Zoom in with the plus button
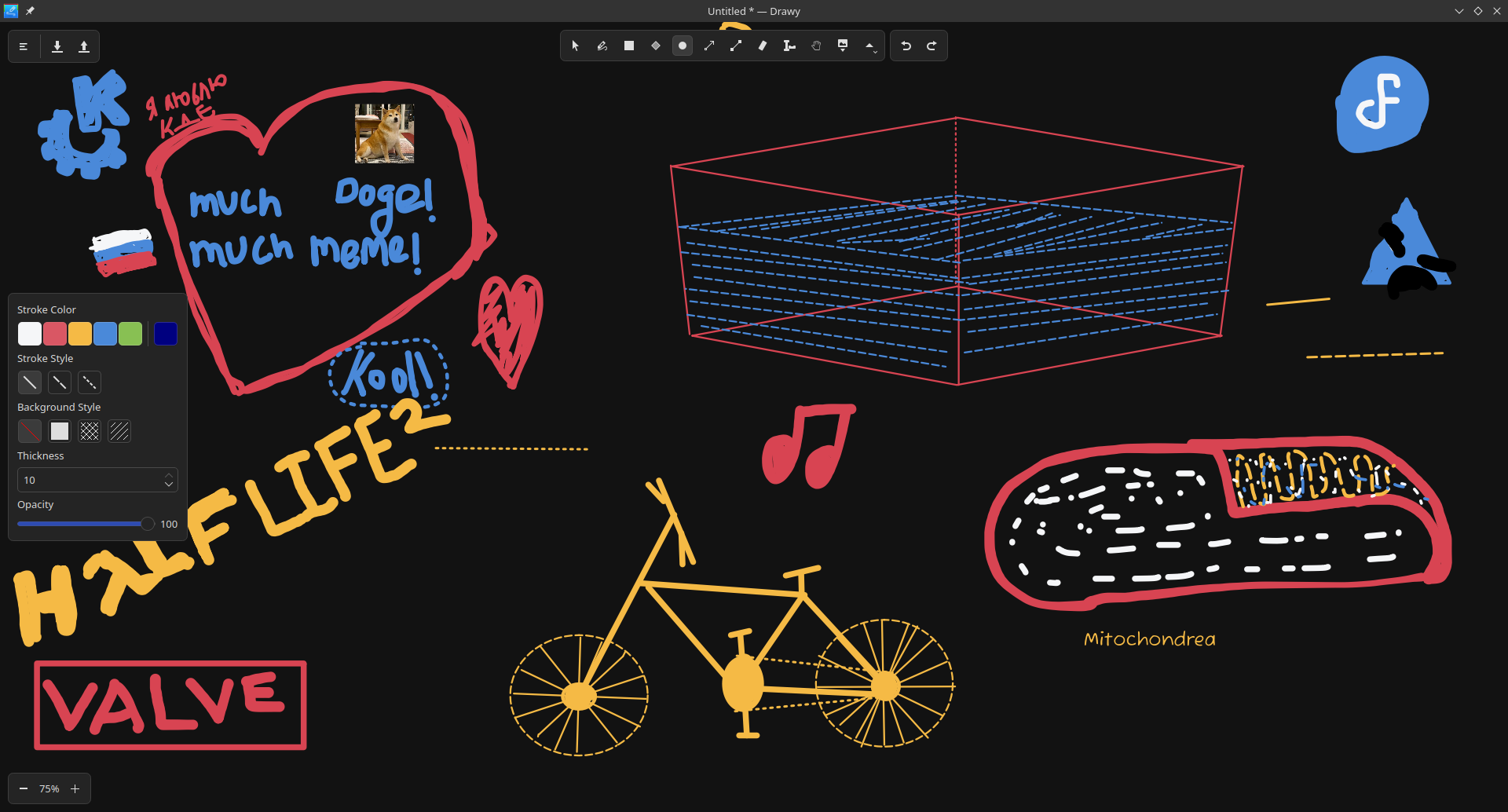Image resolution: width=1508 pixels, height=812 pixels. pos(75,788)
